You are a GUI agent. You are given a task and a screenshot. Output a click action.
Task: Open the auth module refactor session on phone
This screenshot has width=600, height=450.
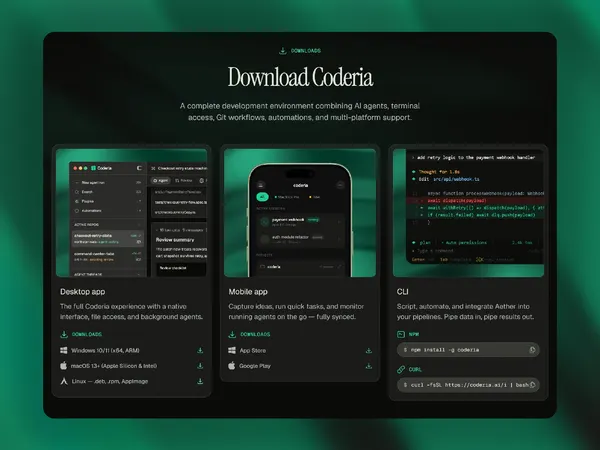(300, 239)
